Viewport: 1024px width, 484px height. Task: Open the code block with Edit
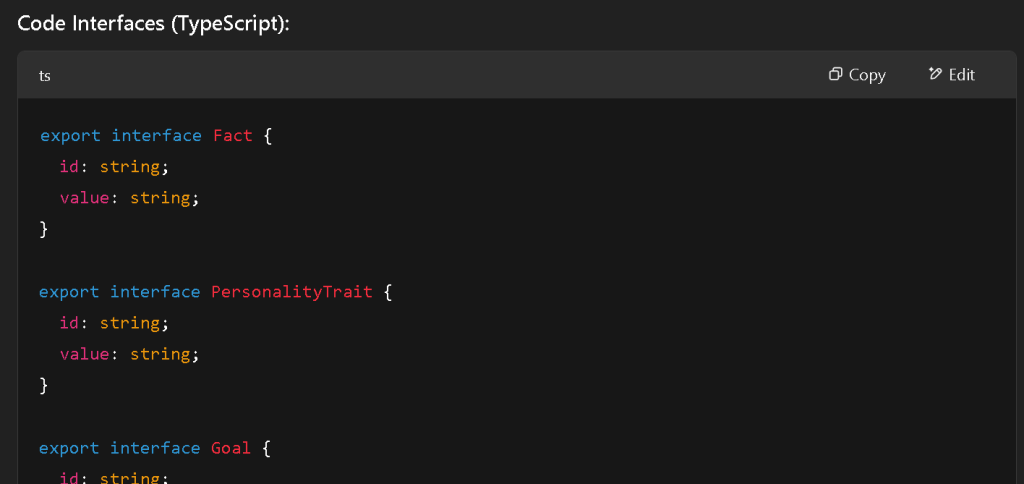click(952, 74)
